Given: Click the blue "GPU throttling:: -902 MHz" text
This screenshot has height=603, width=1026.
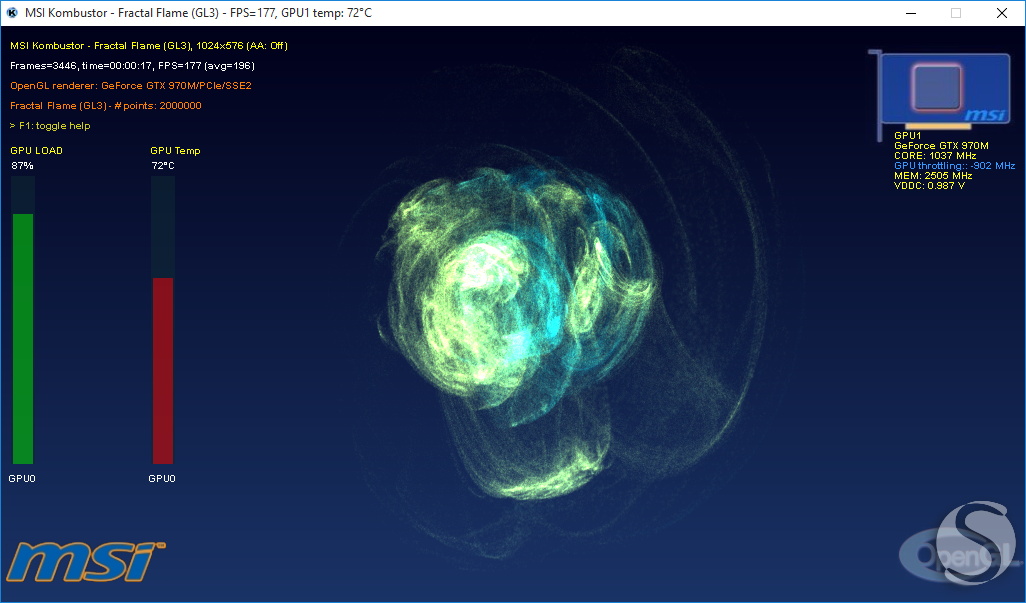Looking at the screenshot, I should (955, 165).
